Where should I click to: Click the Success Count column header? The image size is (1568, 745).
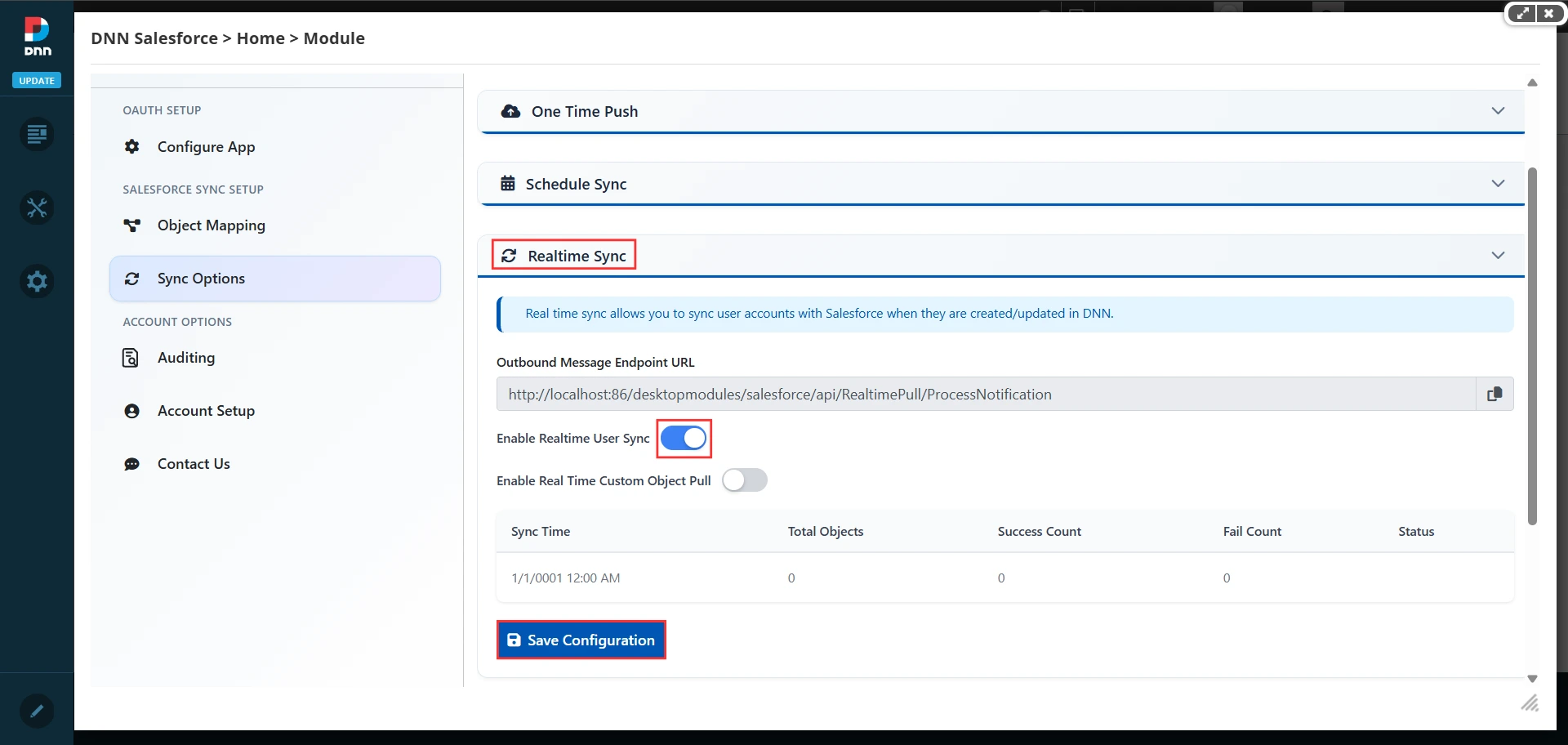click(1040, 532)
